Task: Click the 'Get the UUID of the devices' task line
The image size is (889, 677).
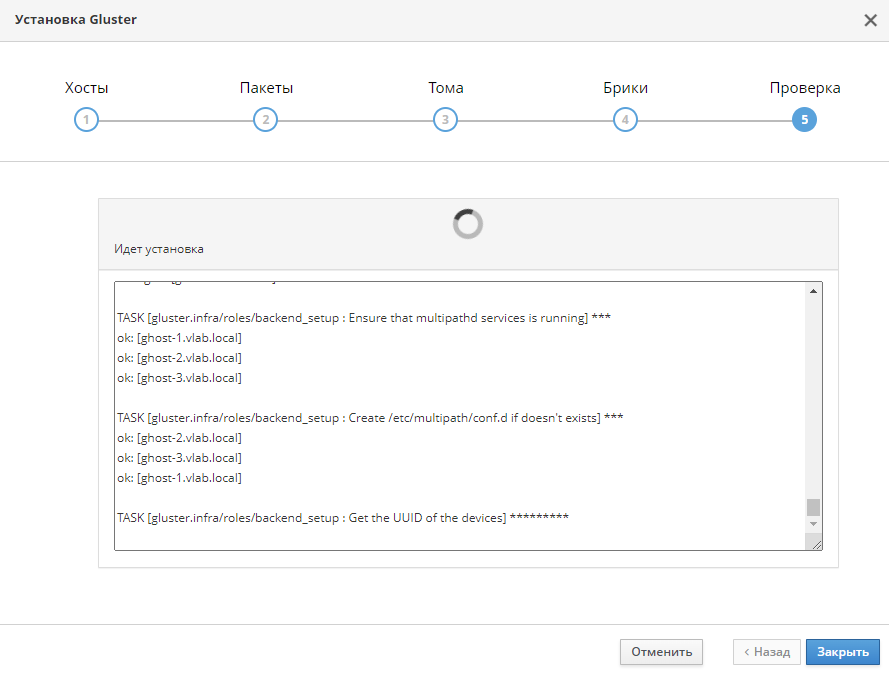Action: point(342,518)
